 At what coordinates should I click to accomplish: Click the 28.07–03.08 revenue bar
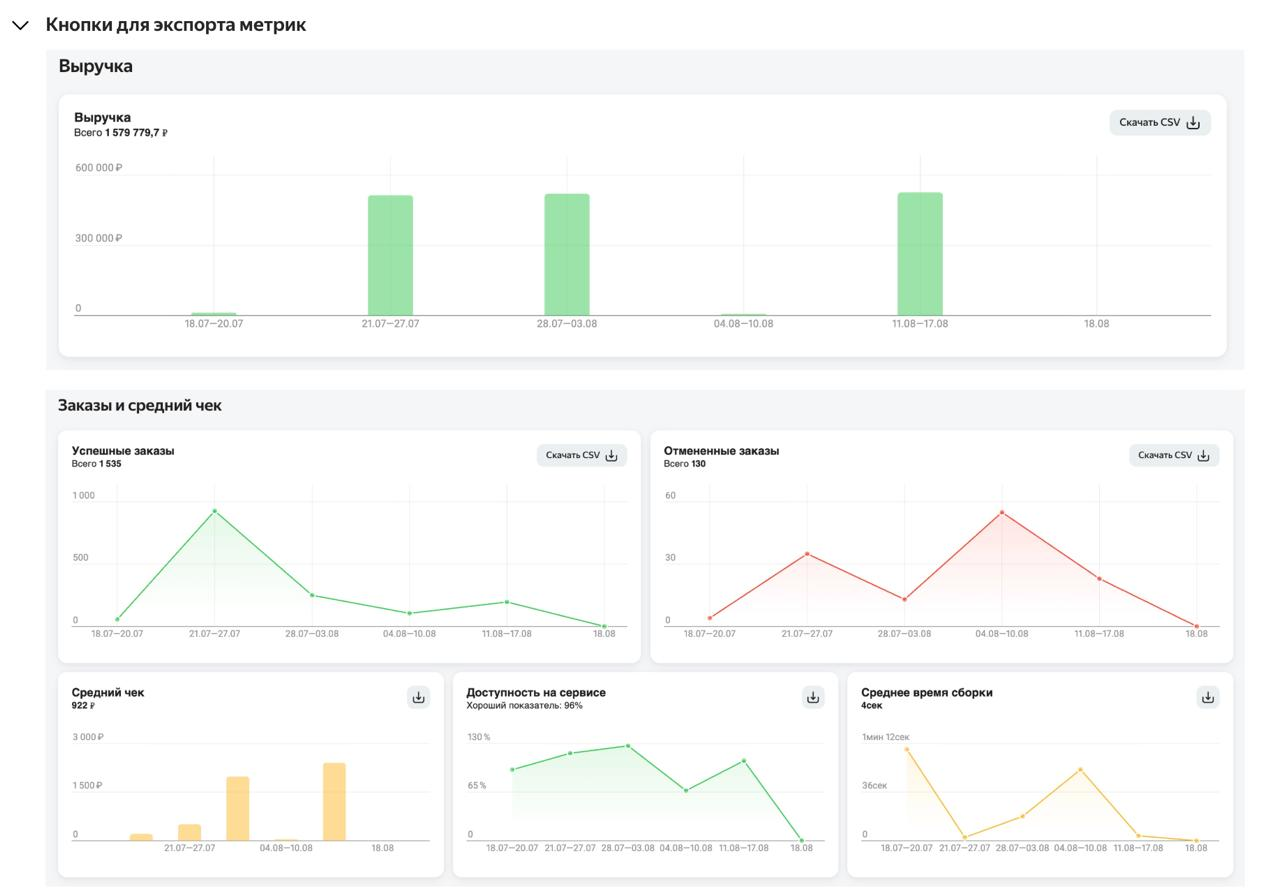(x=567, y=254)
